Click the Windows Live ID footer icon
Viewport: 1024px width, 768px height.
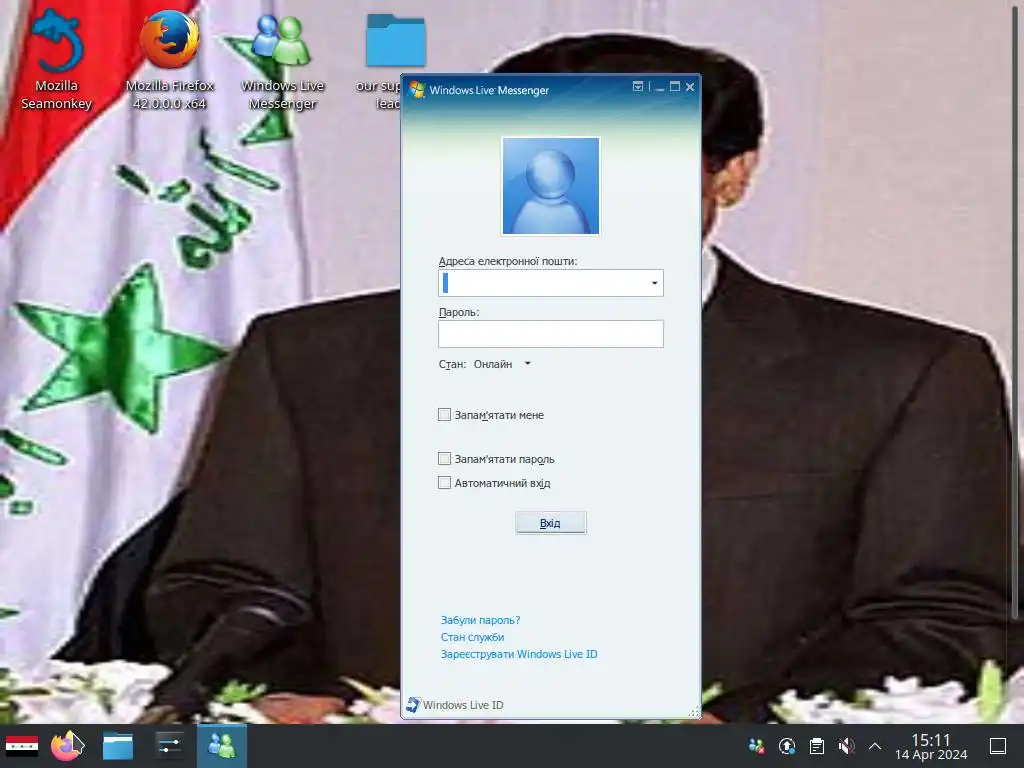[x=413, y=705]
